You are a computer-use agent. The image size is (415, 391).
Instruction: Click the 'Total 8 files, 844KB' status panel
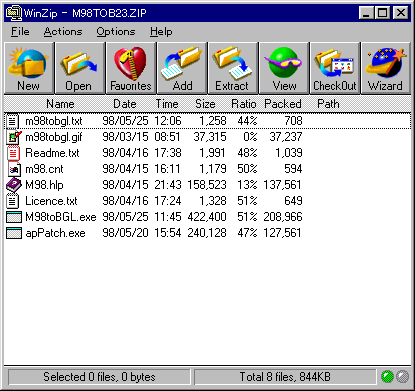[285, 377]
